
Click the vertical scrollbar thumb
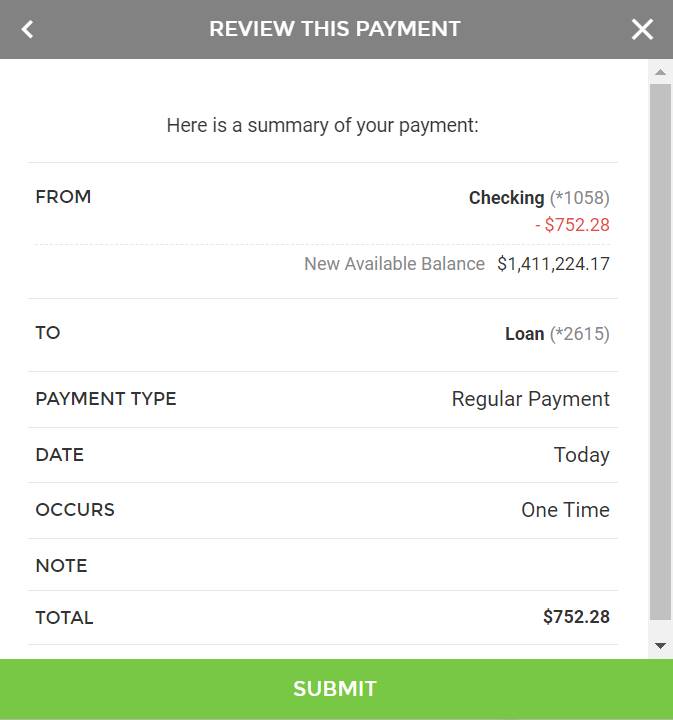click(x=660, y=350)
